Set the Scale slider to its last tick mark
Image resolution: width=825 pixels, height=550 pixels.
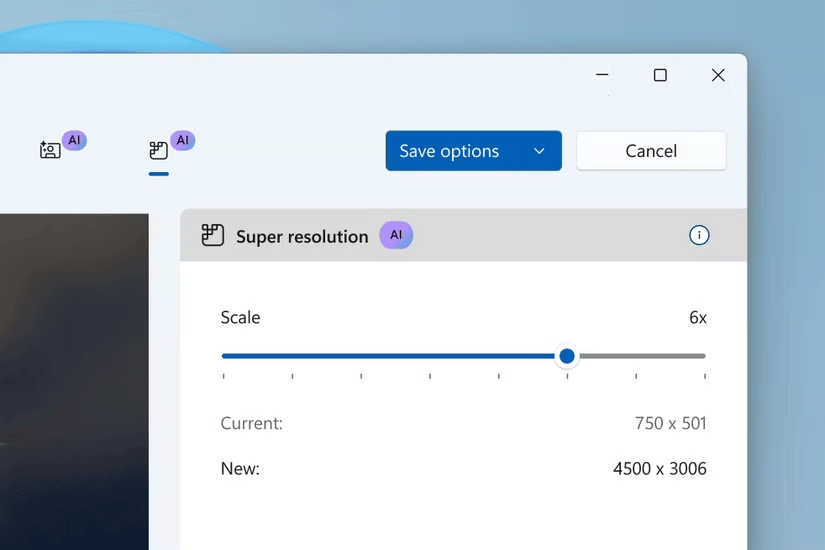tap(704, 356)
